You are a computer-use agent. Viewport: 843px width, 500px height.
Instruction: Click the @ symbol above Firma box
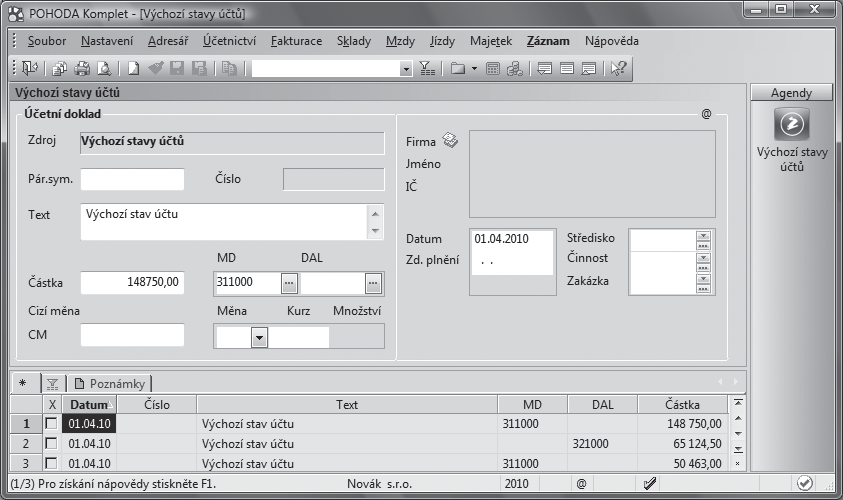[x=706, y=114]
